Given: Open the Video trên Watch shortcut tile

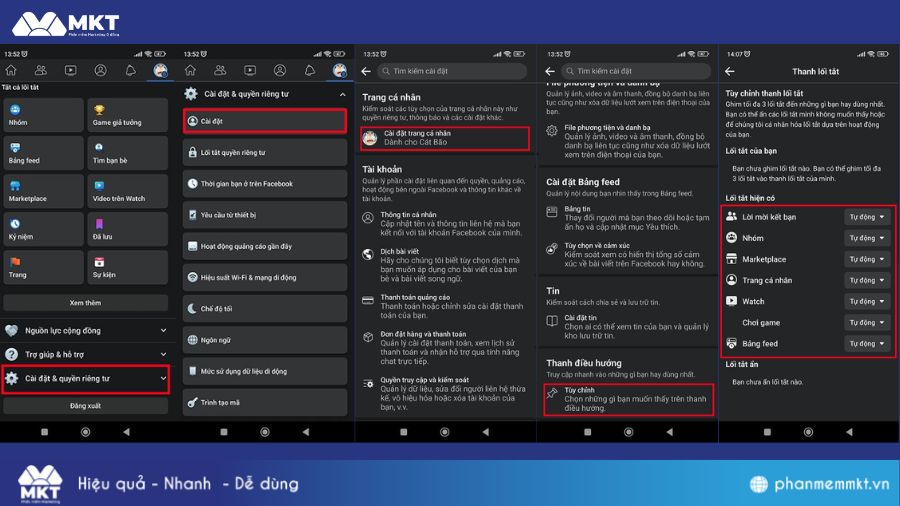Looking at the screenshot, I should pyautogui.click(x=127, y=191).
